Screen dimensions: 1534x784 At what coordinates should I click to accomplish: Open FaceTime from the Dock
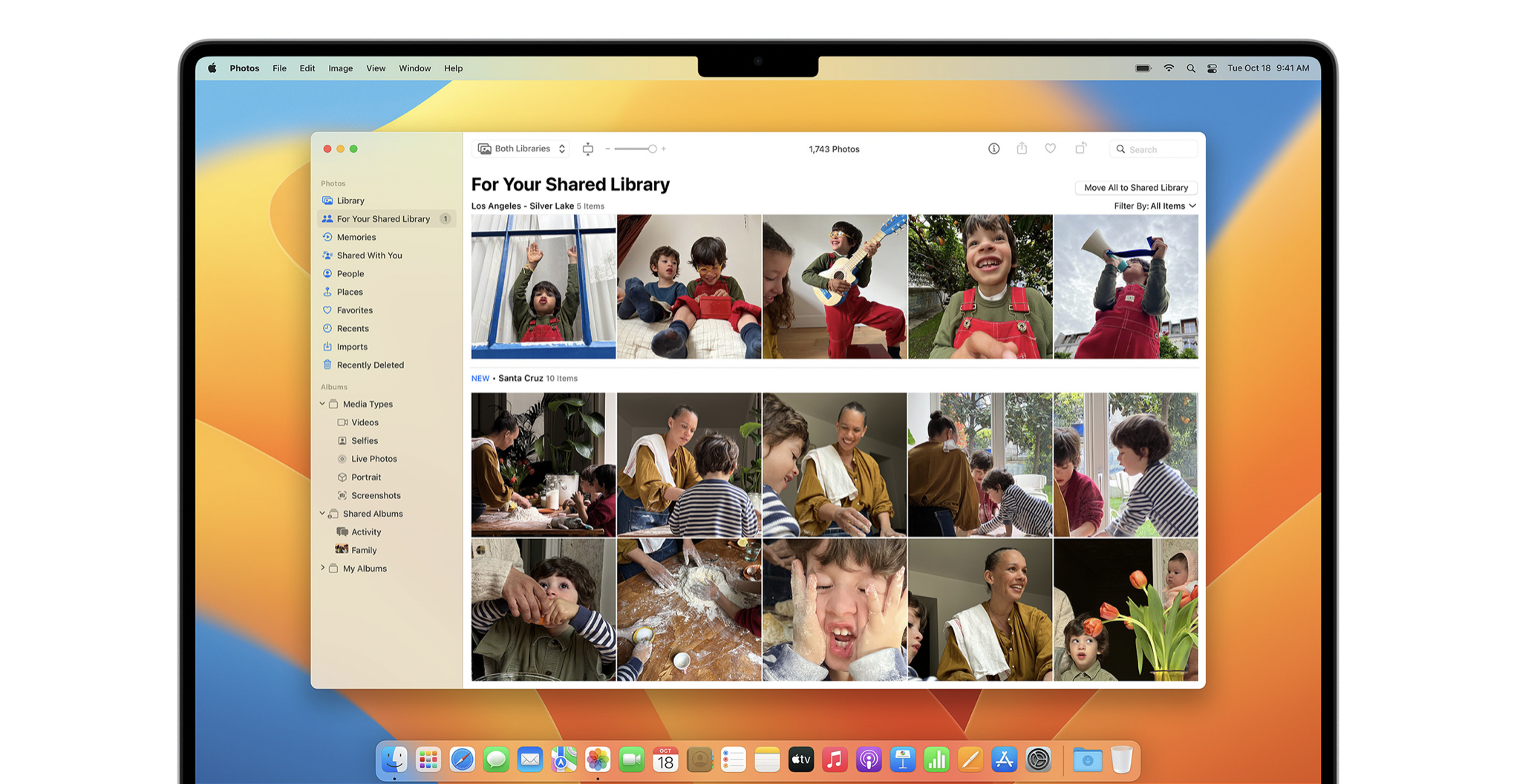coord(631,759)
